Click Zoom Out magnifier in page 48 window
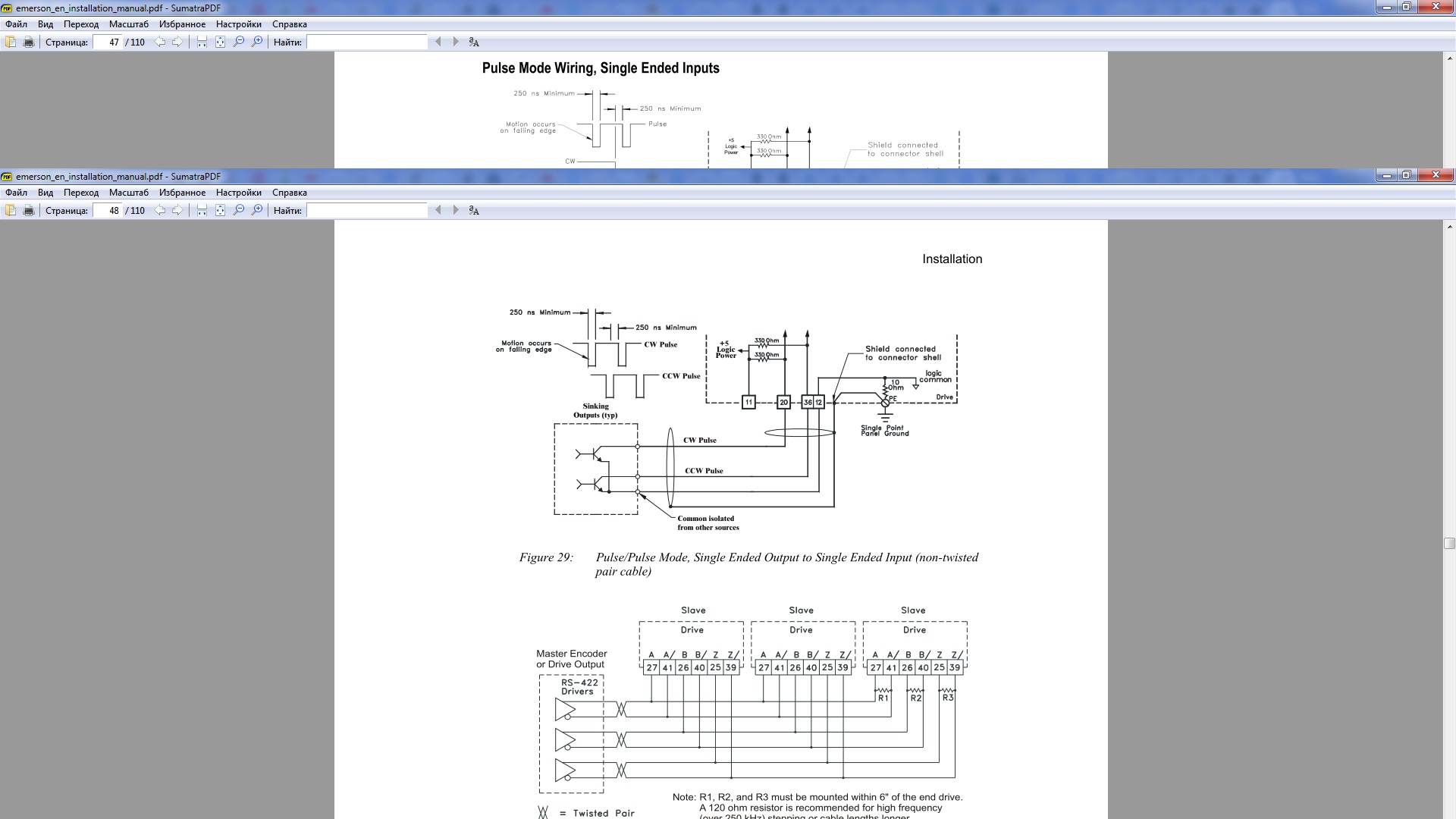The image size is (1456, 819). coord(239,210)
